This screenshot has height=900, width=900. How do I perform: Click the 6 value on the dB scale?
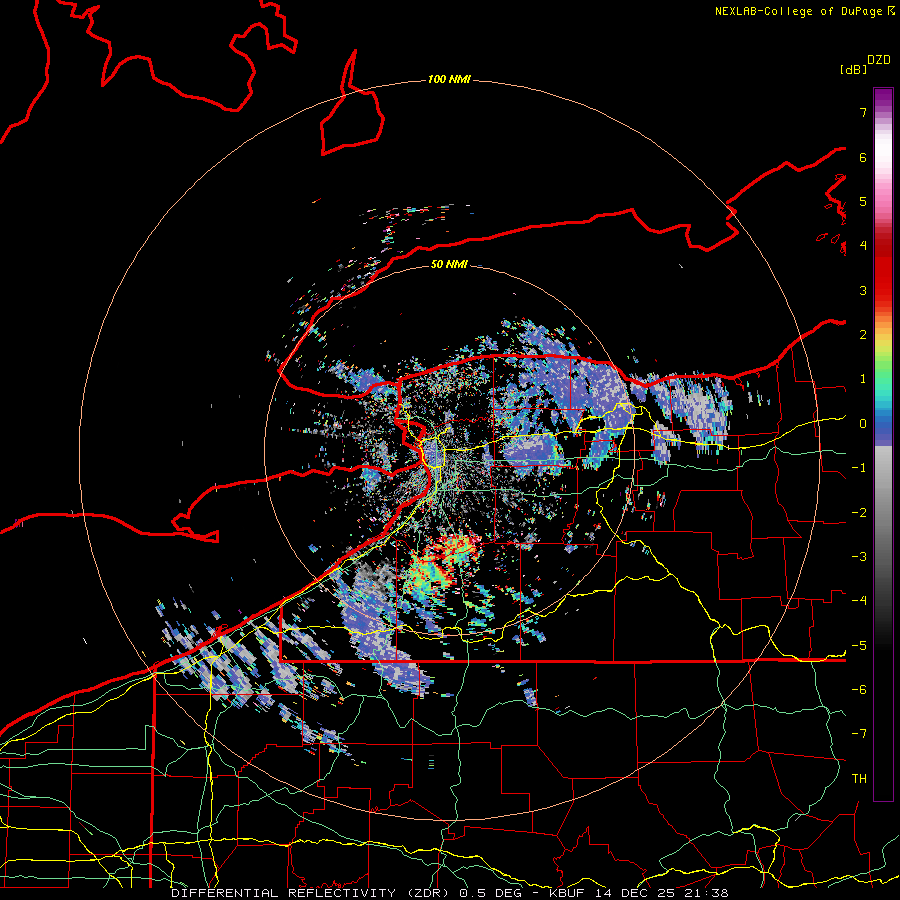[863, 157]
